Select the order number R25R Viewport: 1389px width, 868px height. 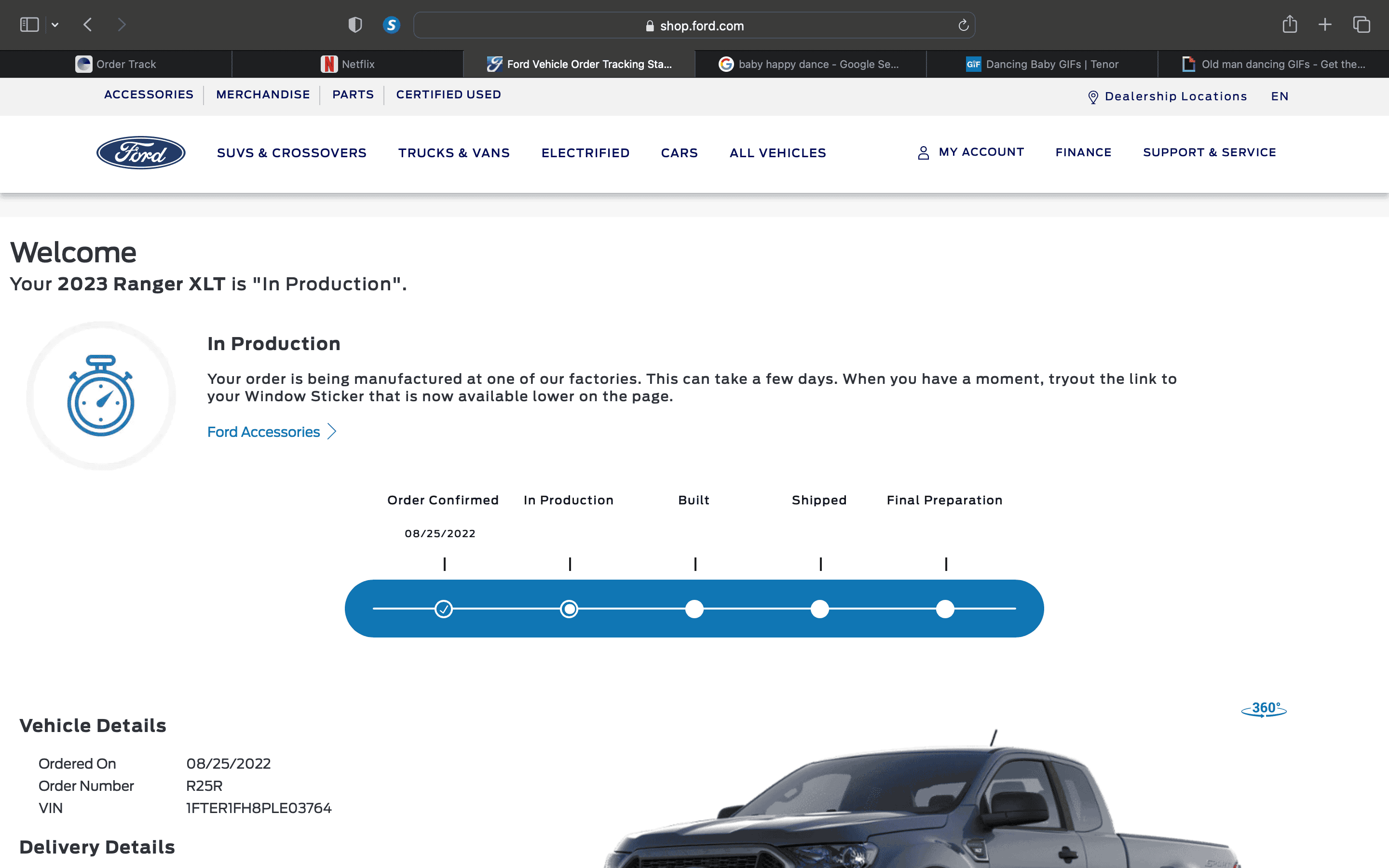(204, 786)
